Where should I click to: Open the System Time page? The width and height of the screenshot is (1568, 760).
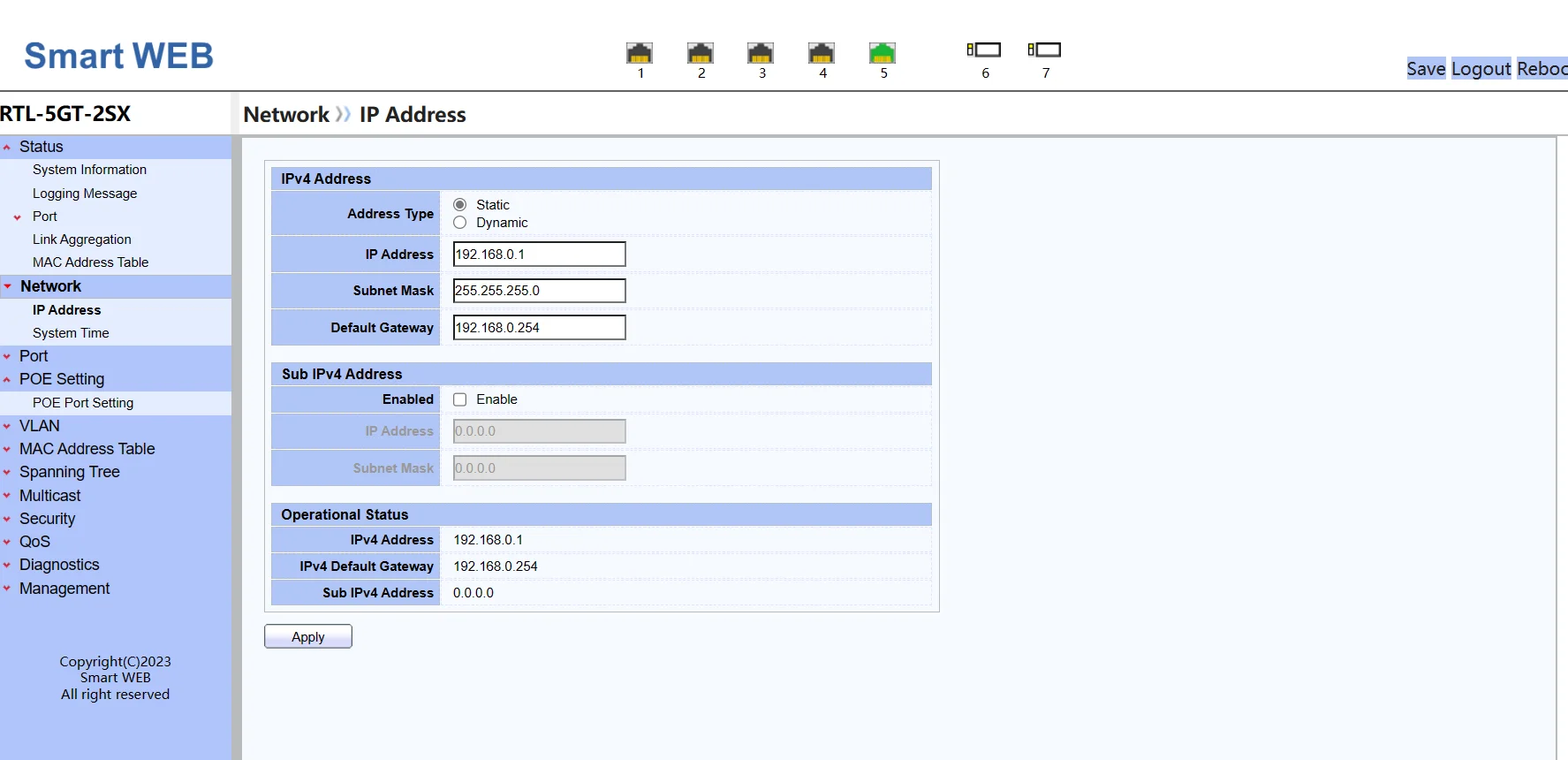click(71, 333)
